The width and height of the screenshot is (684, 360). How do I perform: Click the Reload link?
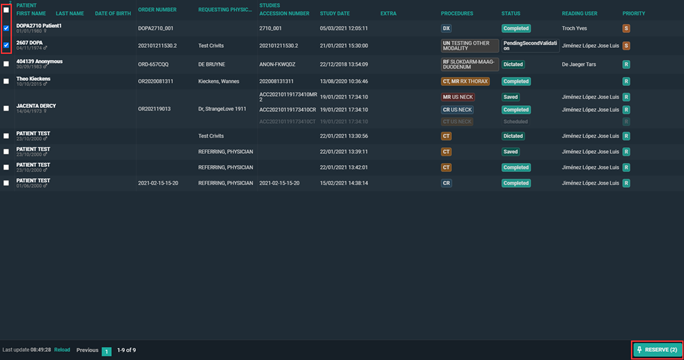click(x=62, y=350)
